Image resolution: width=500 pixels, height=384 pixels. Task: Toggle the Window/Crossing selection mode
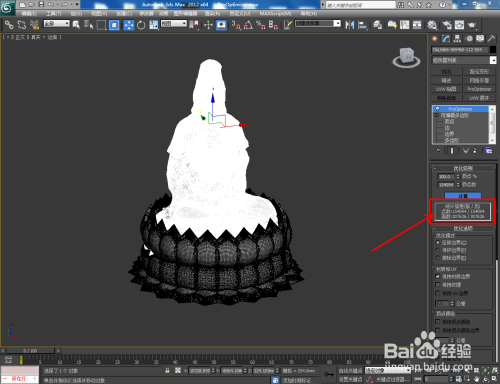tap(114, 25)
